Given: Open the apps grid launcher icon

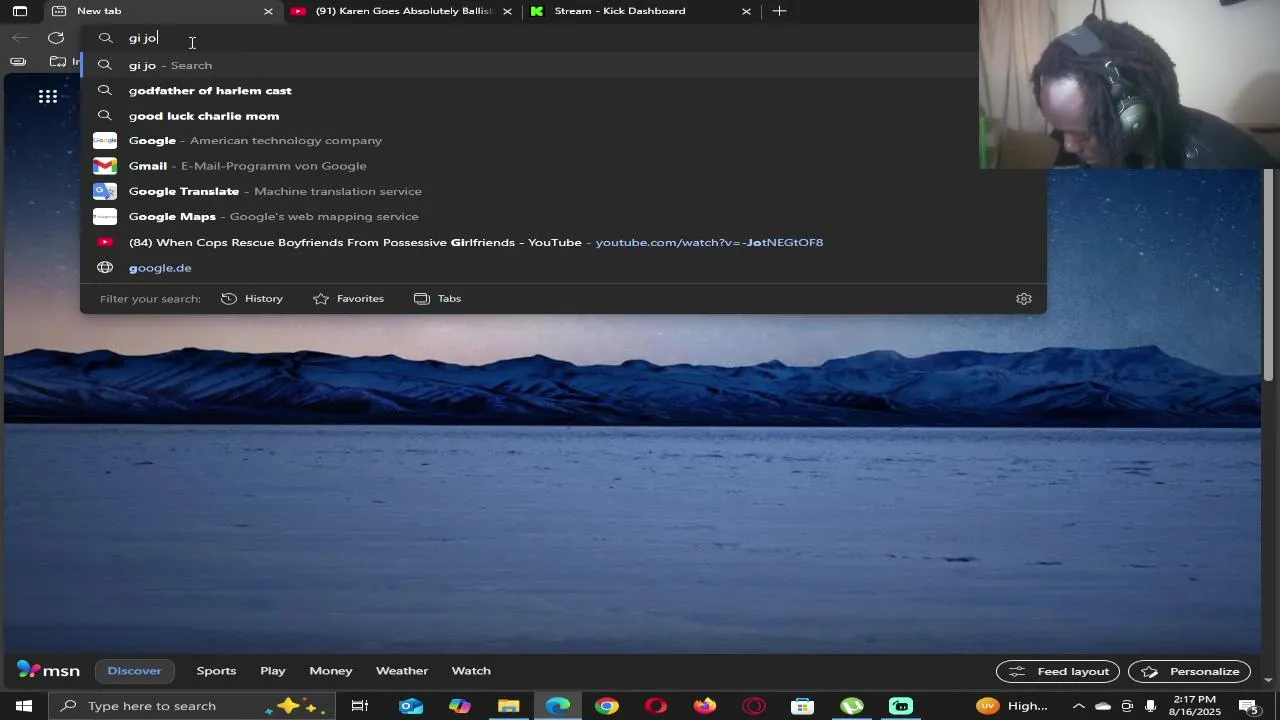Looking at the screenshot, I should [x=48, y=97].
